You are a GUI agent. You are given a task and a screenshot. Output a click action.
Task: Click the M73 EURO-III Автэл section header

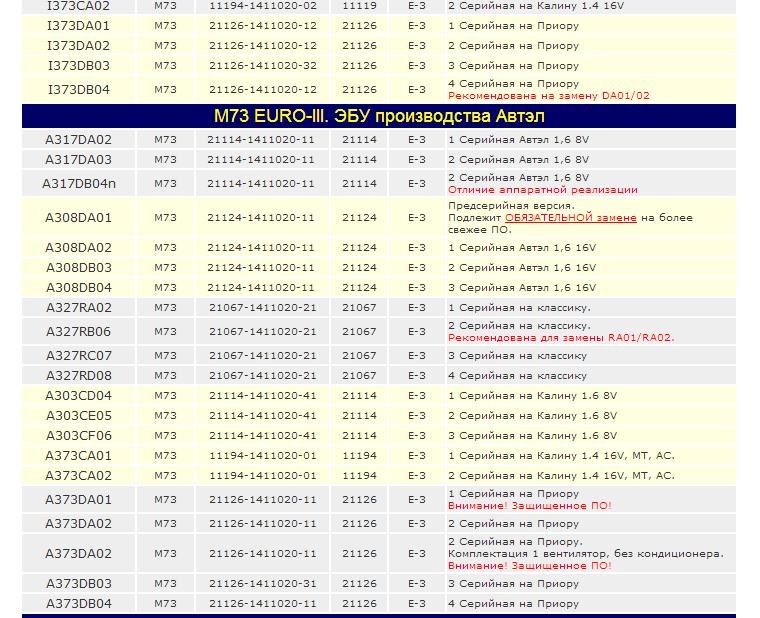point(379,116)
